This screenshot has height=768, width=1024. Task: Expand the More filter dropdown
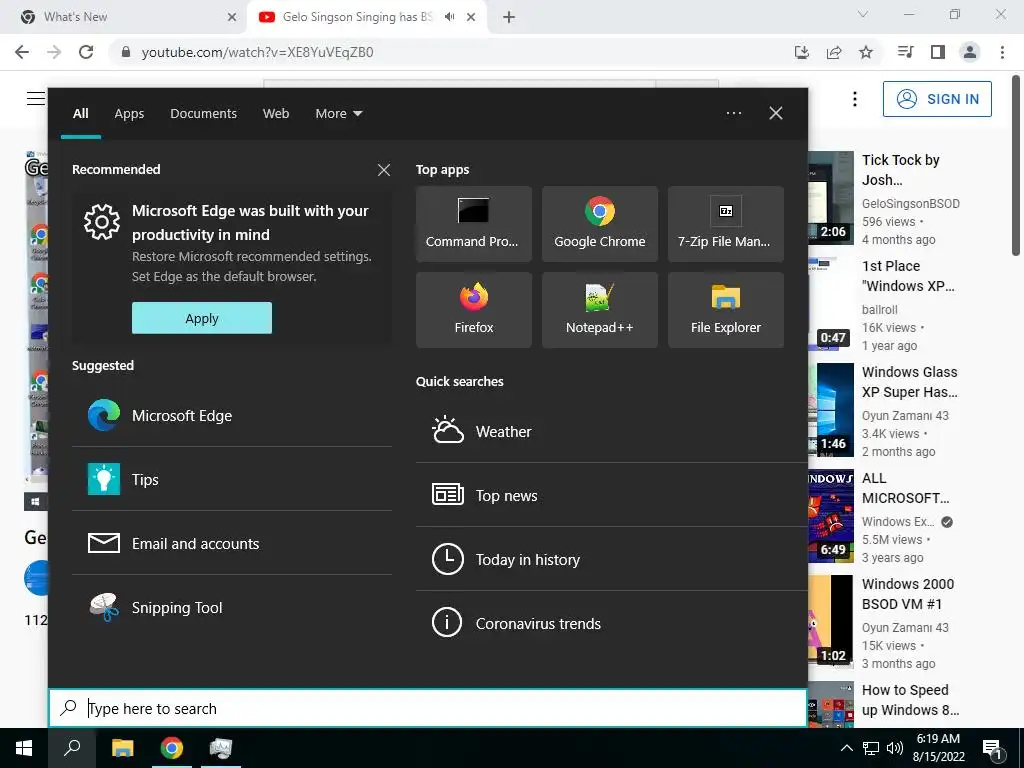click(x=338, y=114)
